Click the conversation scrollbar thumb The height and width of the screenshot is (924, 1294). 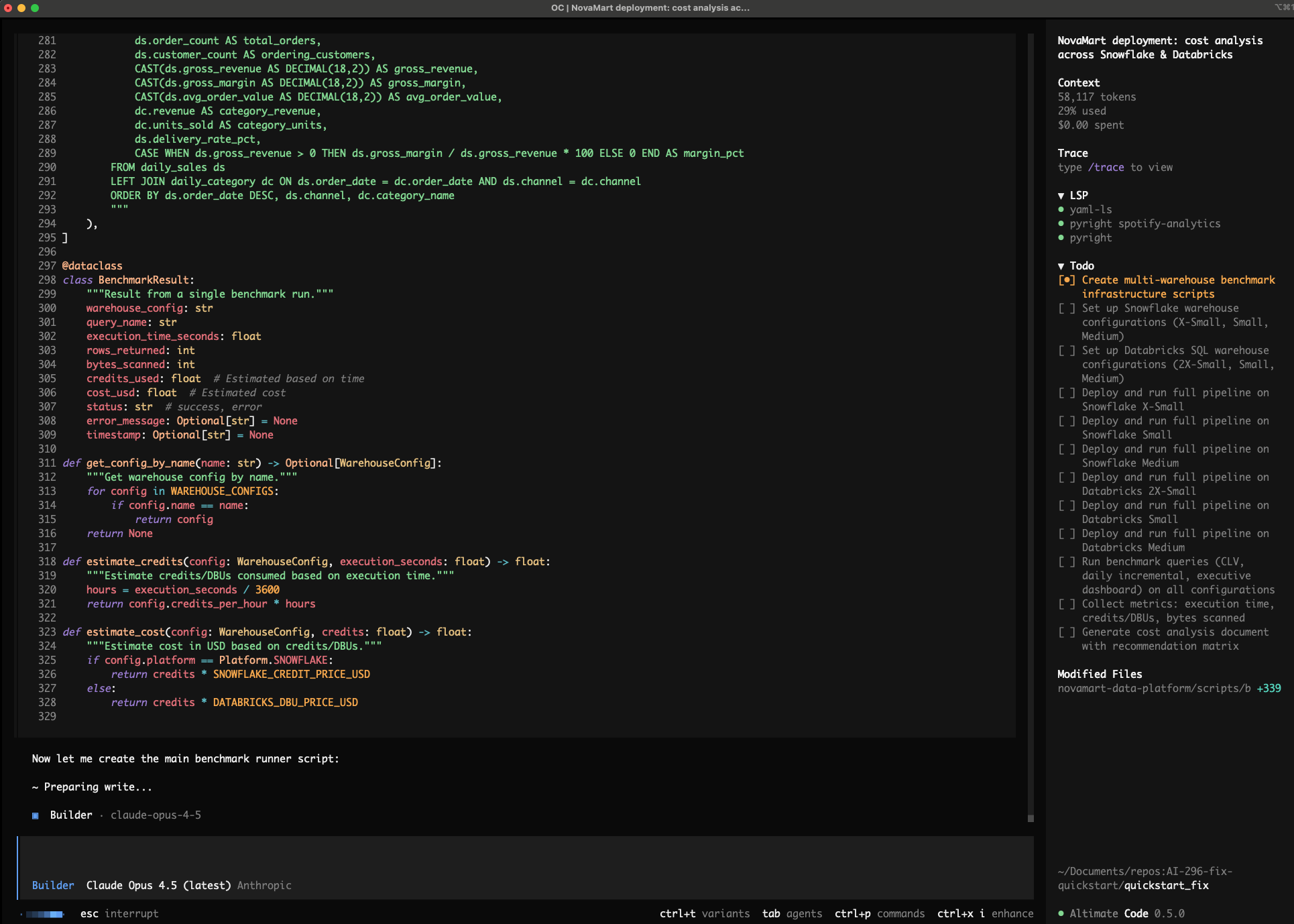click(1031, 818)
